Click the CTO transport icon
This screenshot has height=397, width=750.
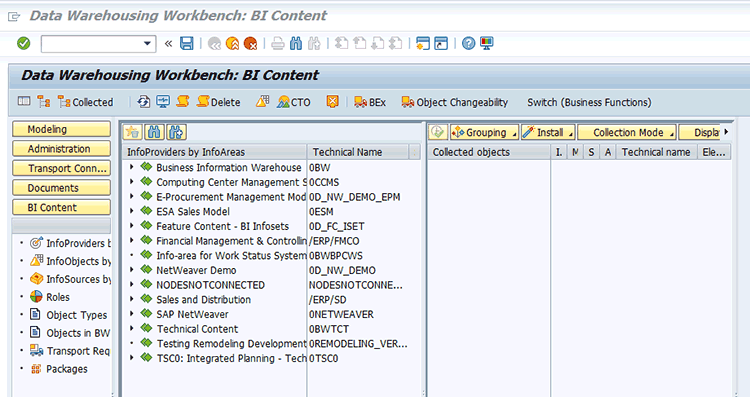[283, 102]
